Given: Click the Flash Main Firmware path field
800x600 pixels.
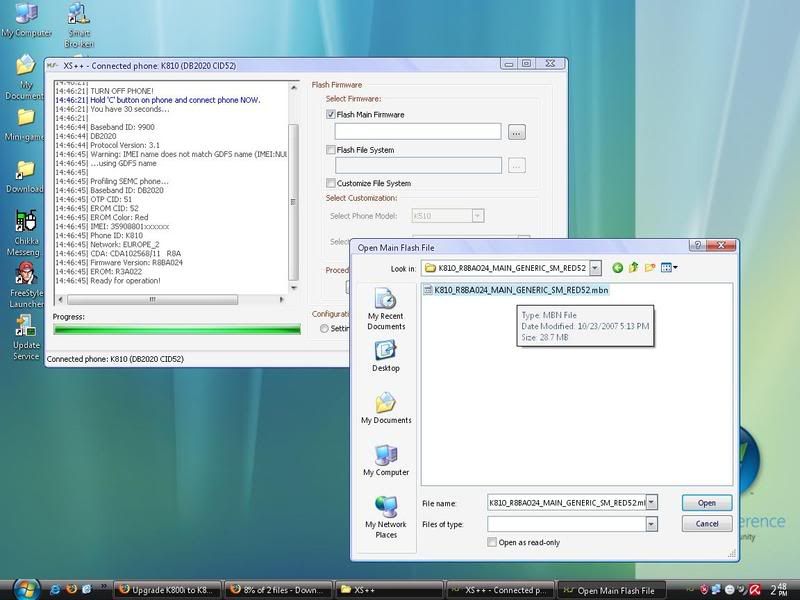Looking at the screenshot, I should [x=418, y=132].
